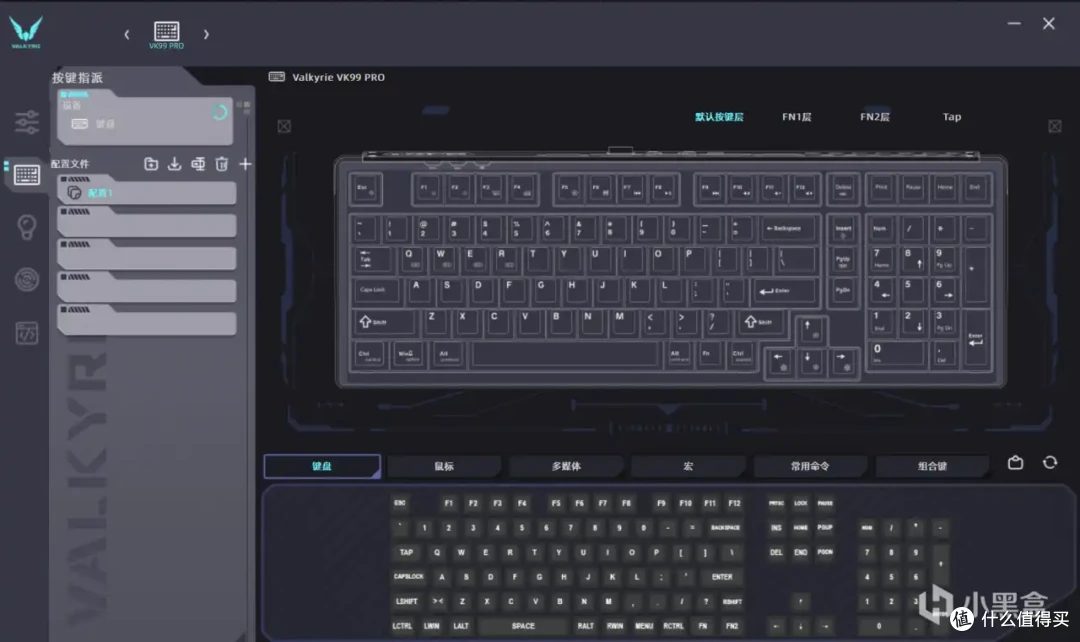Open the lighting bulb sidebar icon
The height and width of the screenshot is (642, 1080).
point(26,227)
